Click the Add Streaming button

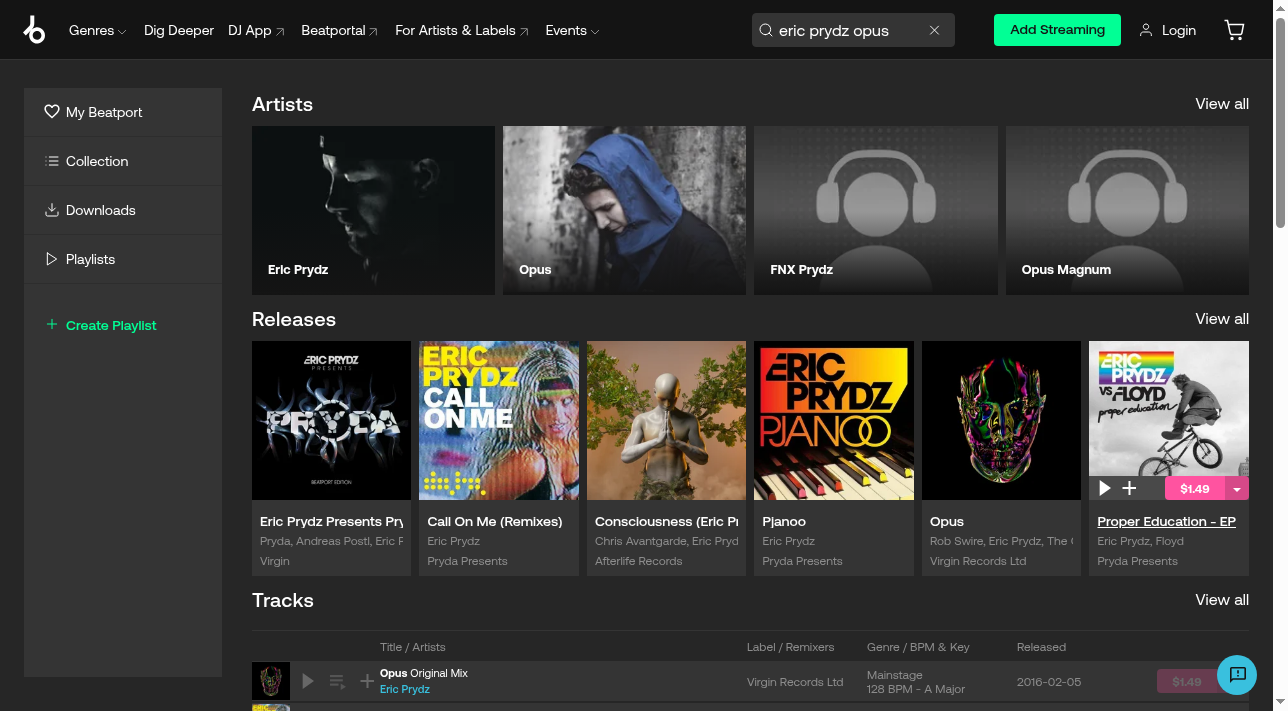point(1057,30)
